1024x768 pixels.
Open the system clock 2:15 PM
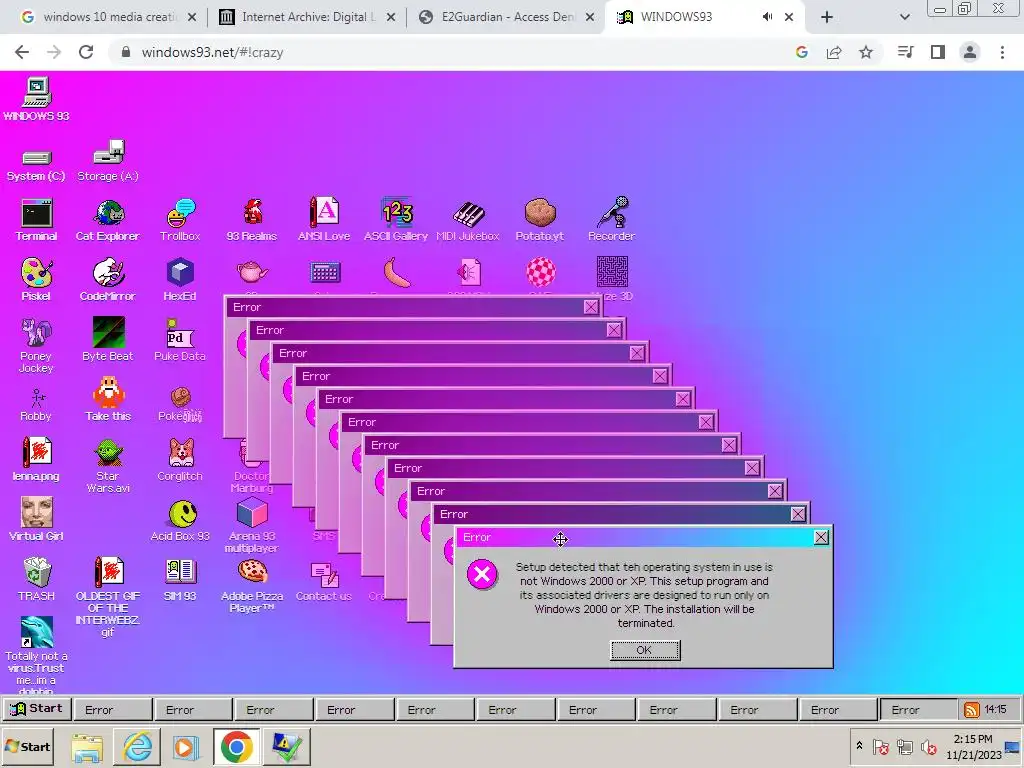pos(974,747)
